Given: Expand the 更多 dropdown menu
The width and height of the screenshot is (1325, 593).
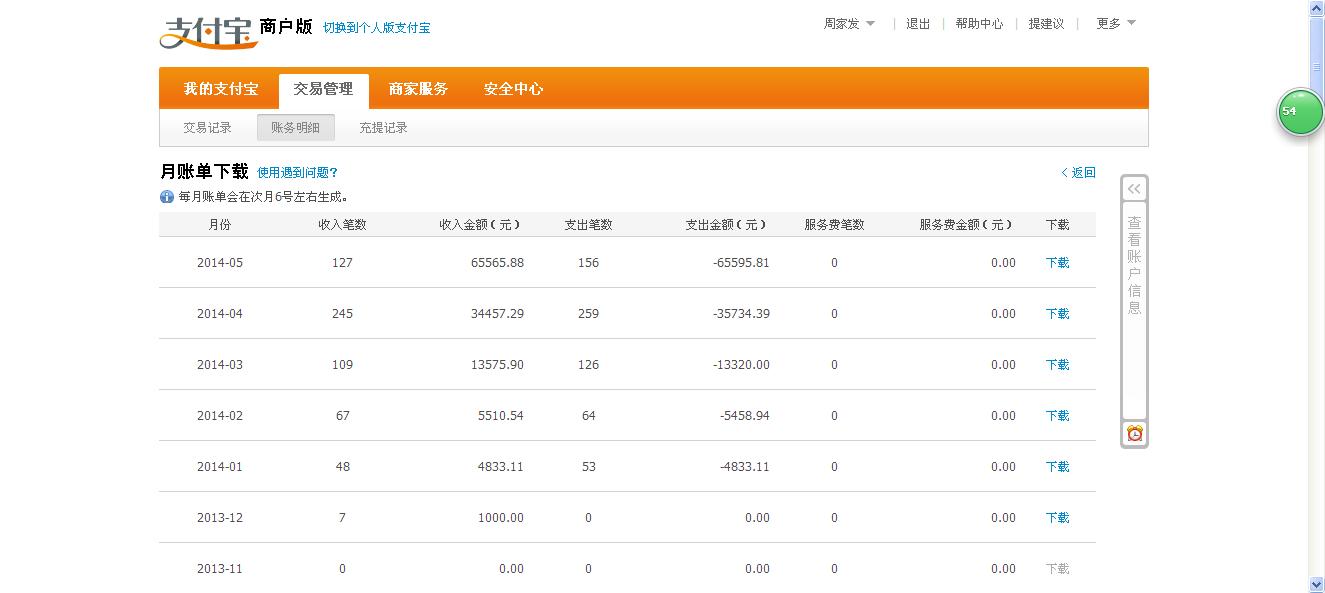Looking at the screenshot, I should coord(1115,24).
